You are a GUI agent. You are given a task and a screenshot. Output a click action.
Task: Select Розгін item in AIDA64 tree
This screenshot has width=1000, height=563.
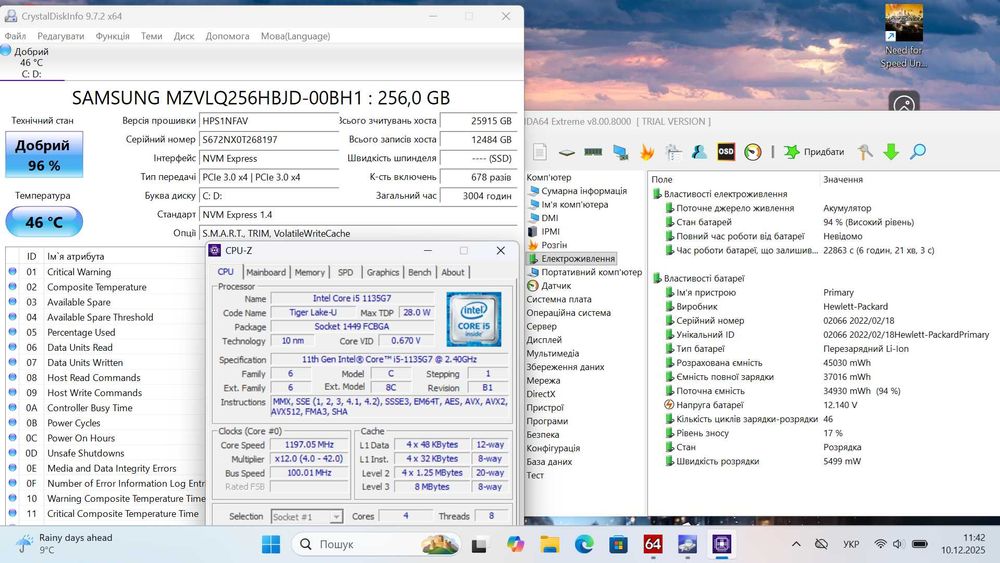[554, 245]
